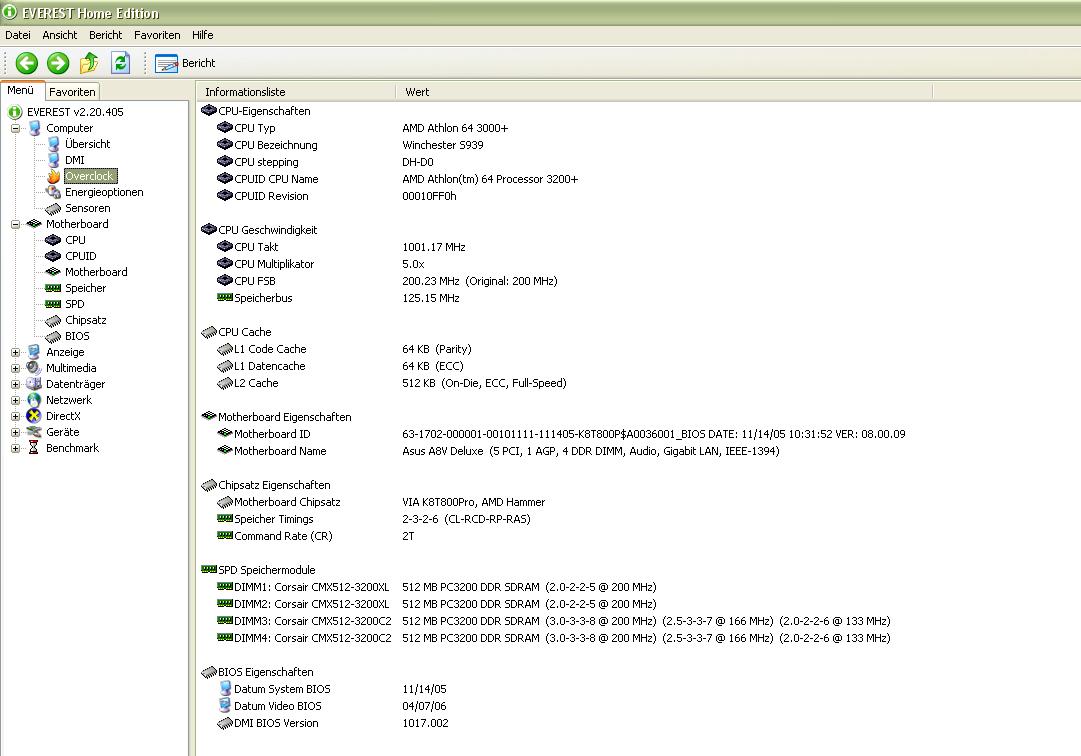The width and height of the screenshot is (1081, 756).
Task: Click the Übersicht icon in the tree
Action: pos(53,144)
